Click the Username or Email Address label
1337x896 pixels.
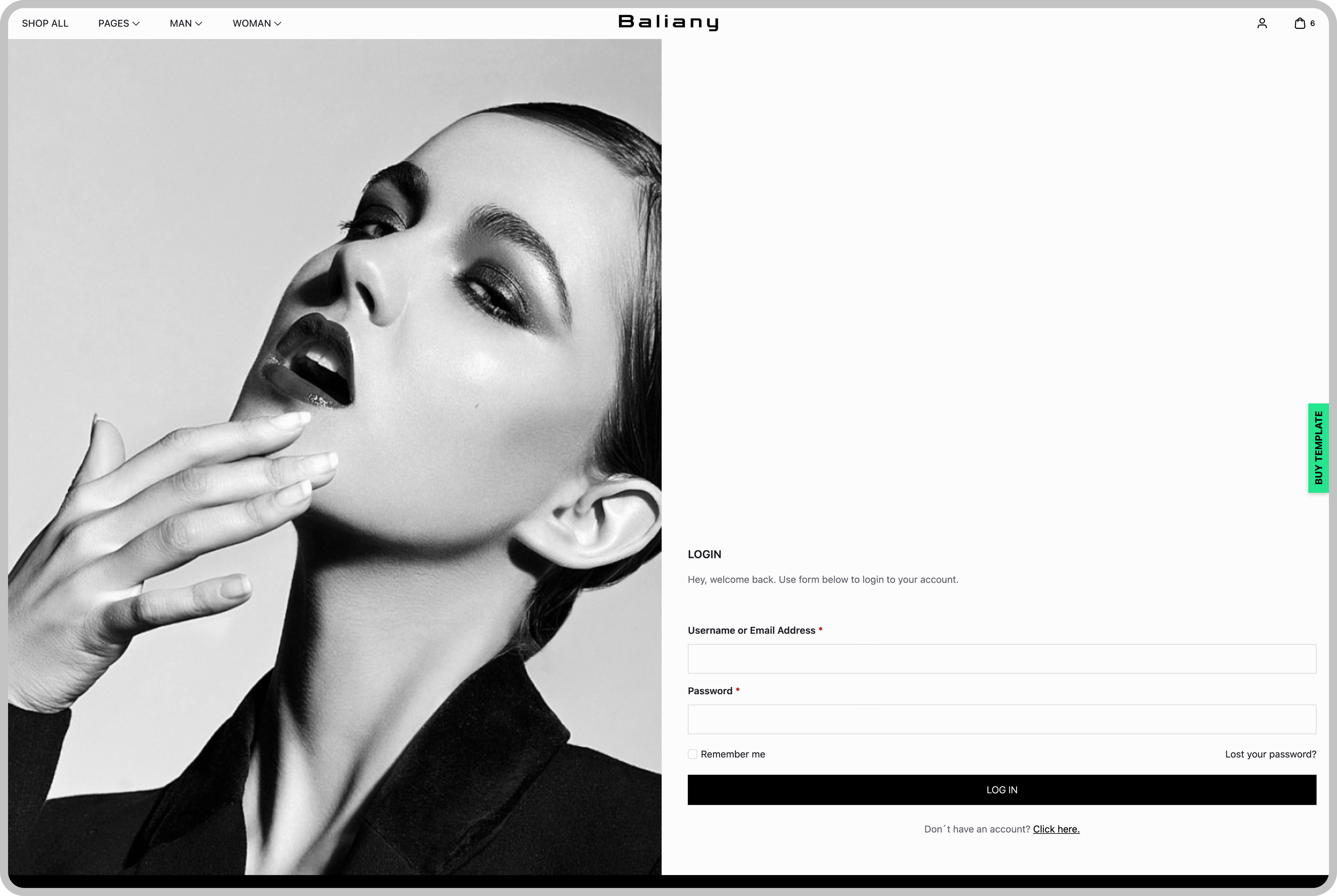[751, 630]
